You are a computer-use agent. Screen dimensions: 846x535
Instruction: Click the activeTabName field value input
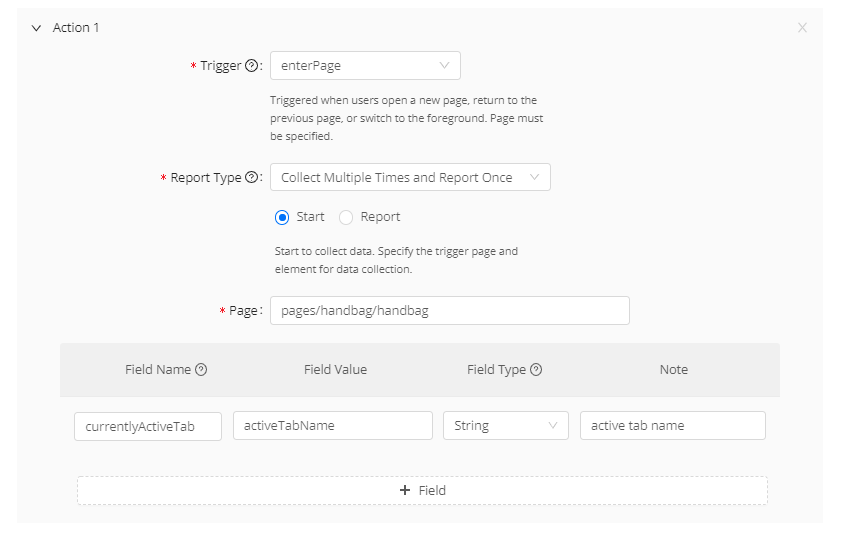click(332, 426)
